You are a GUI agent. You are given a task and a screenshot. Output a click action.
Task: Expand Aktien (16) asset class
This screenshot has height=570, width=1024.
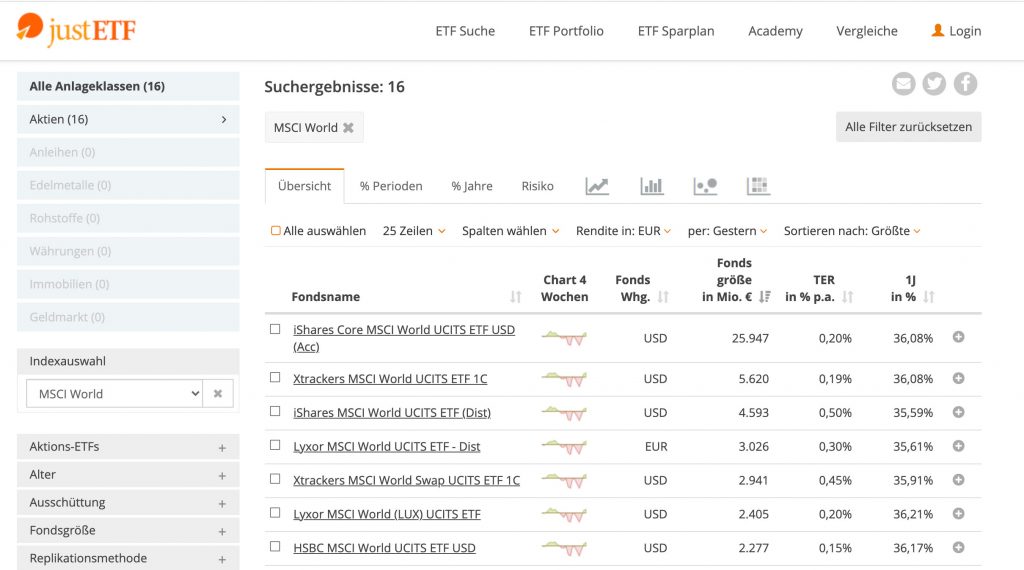128,119
